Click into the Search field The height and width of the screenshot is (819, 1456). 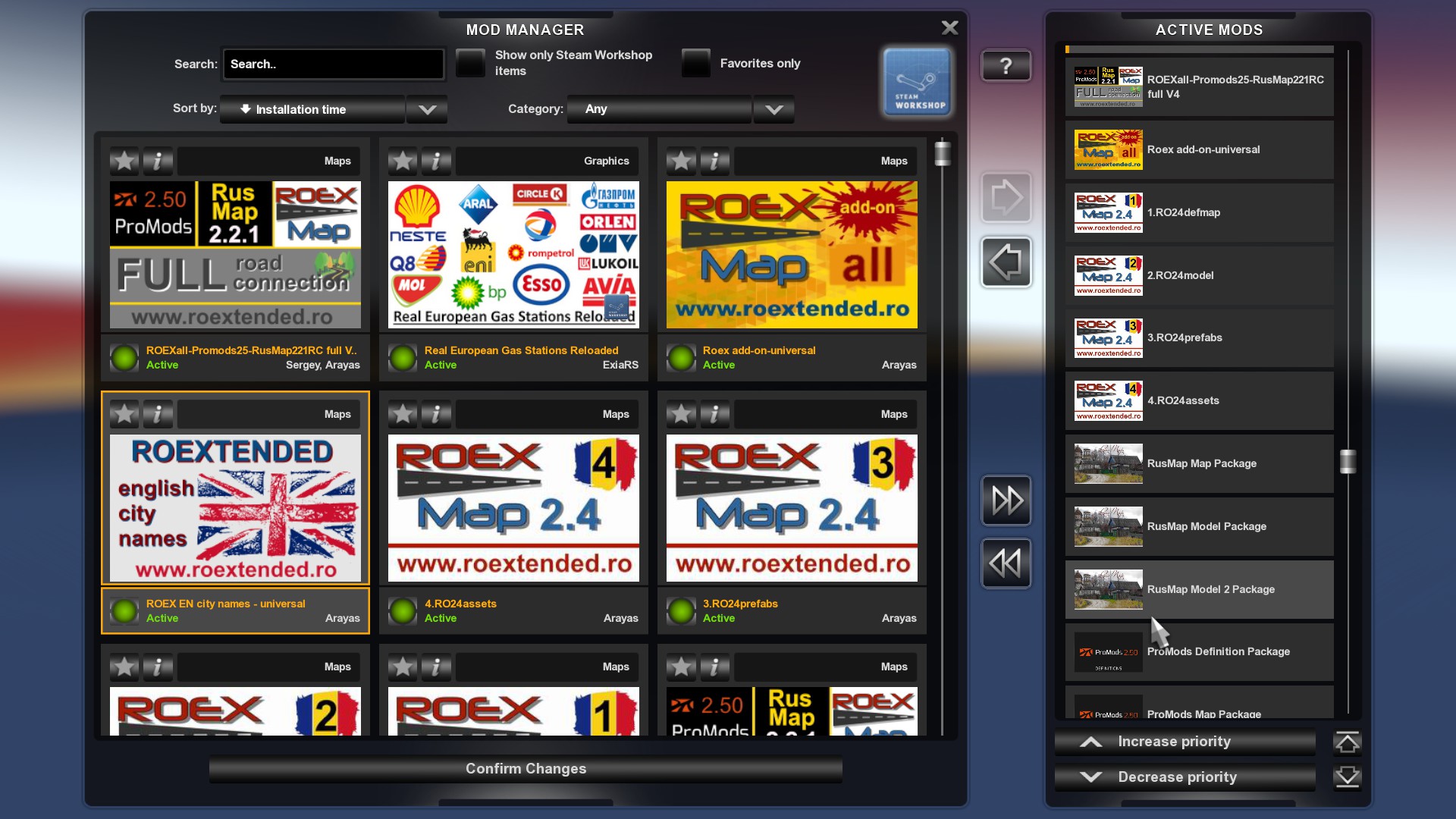(333, 64)
